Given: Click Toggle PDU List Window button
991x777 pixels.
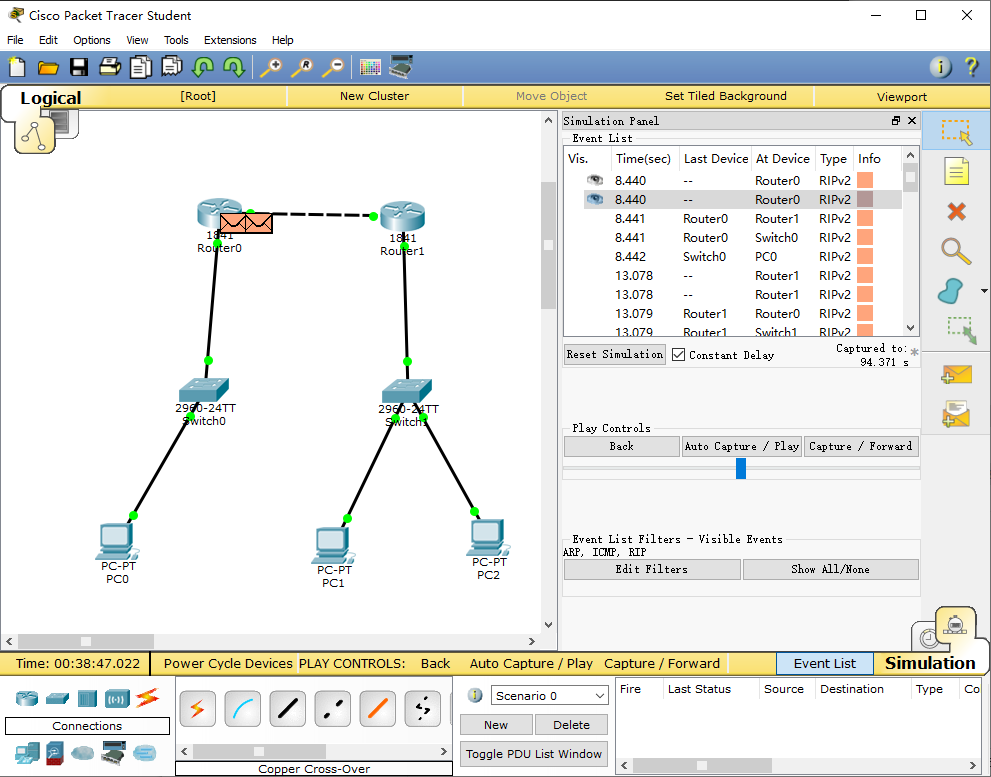Looking at the screenshot, I should [x=534, y=754].
